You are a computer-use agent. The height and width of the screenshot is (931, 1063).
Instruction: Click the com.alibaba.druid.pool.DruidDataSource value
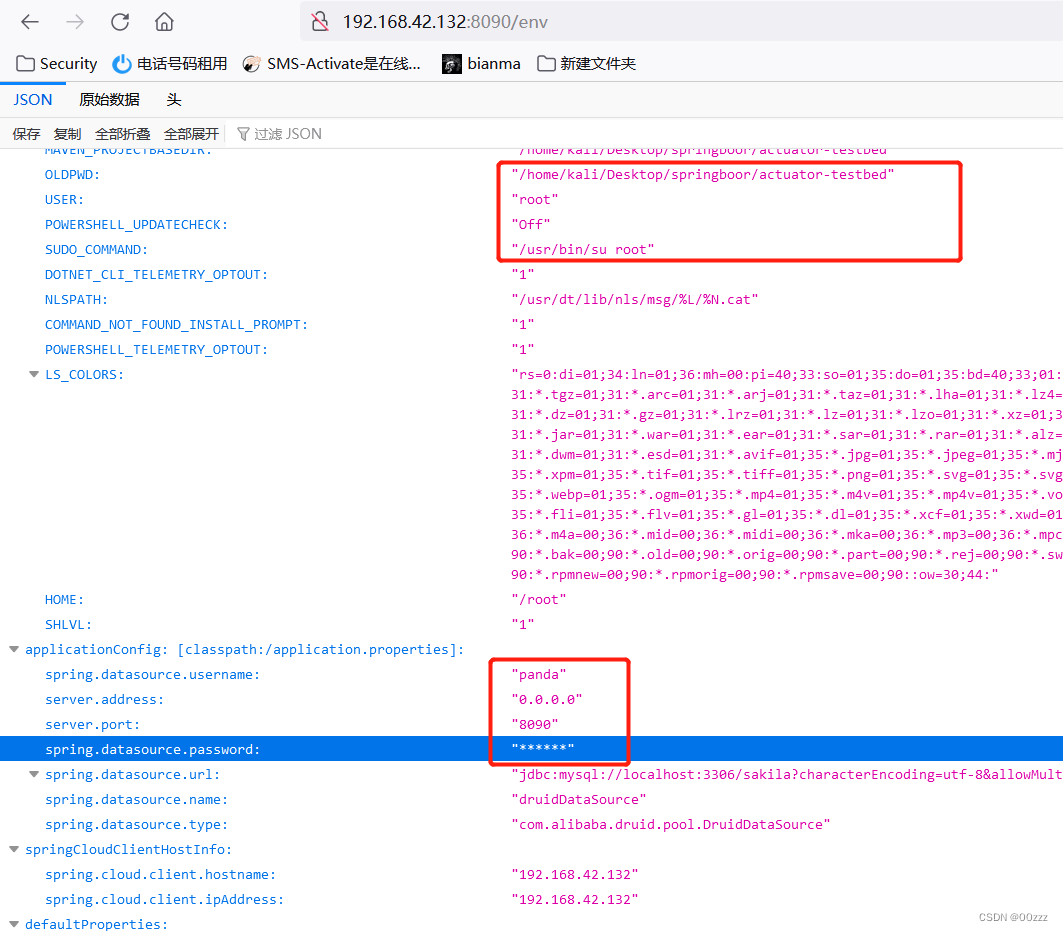pos(671,825)
